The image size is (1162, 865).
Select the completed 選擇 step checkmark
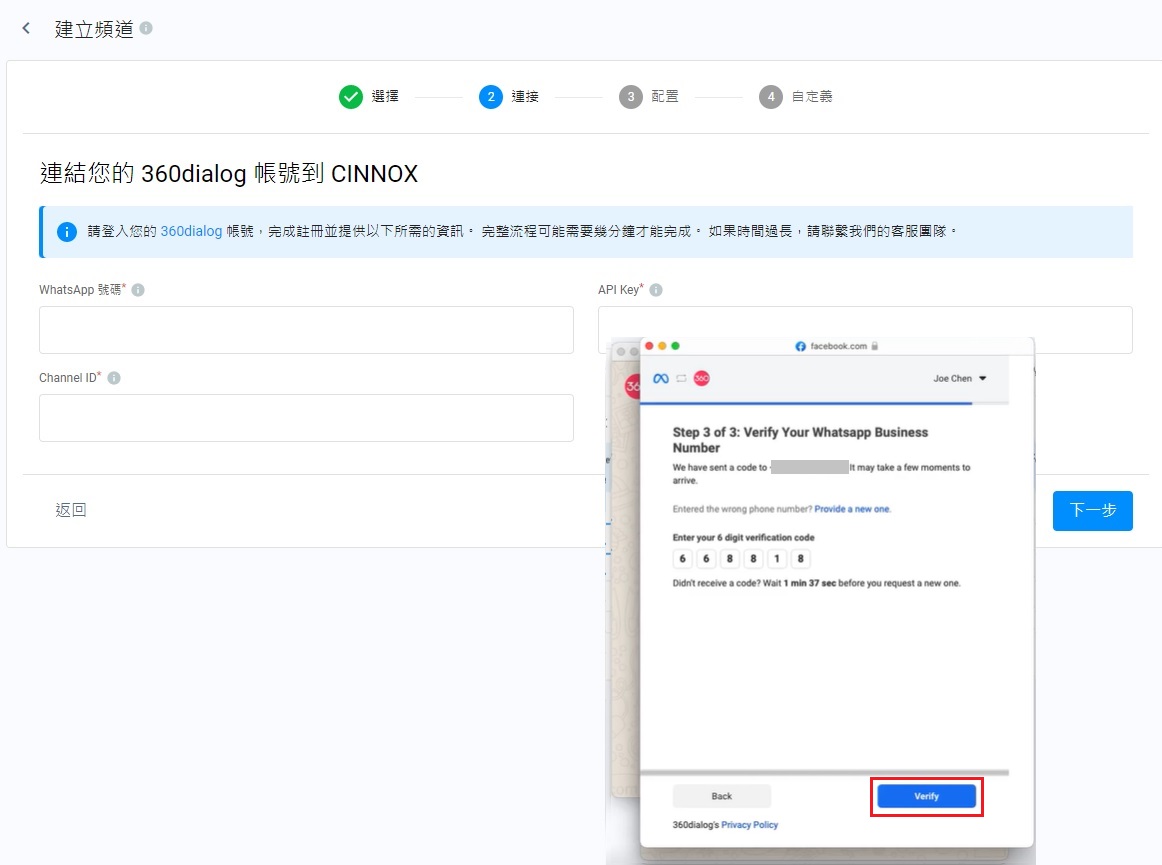pyautogui.click(x=351, y=96)
